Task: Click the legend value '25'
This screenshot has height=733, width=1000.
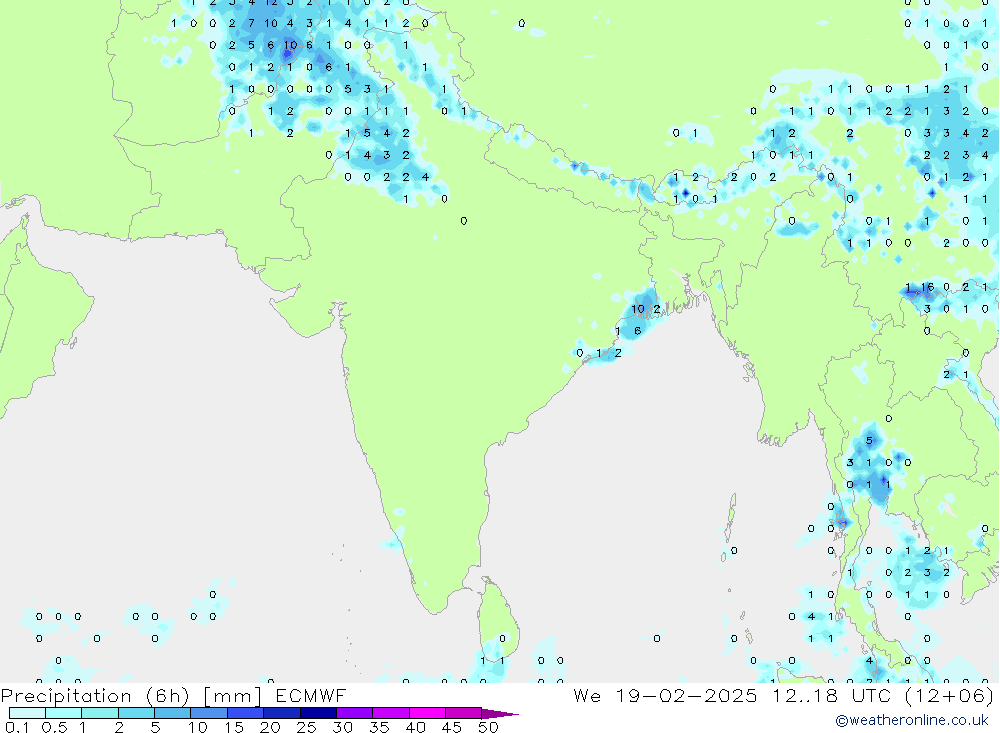Action: 307,727
